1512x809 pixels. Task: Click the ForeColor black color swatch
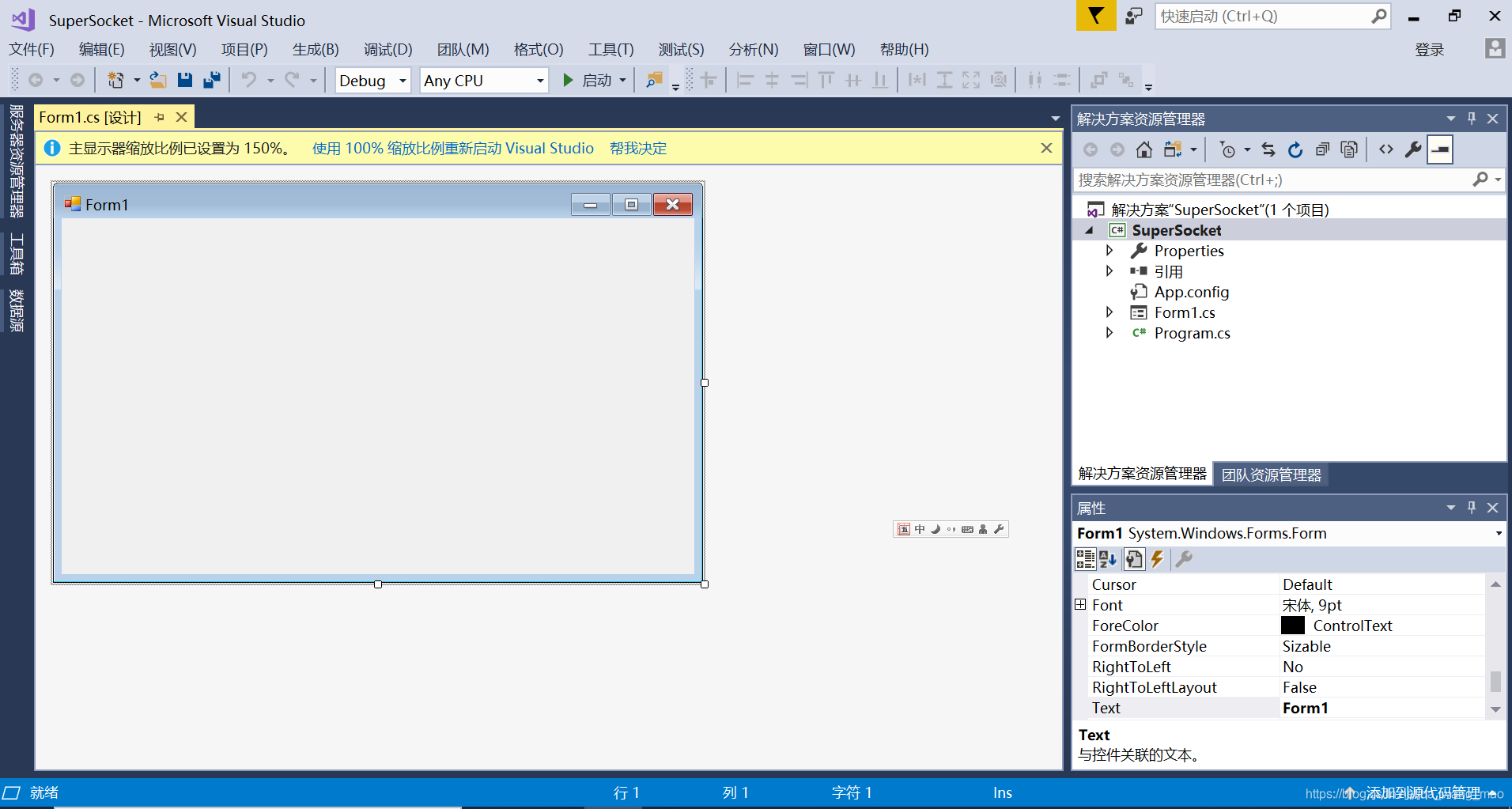[x=1293, y=625]
